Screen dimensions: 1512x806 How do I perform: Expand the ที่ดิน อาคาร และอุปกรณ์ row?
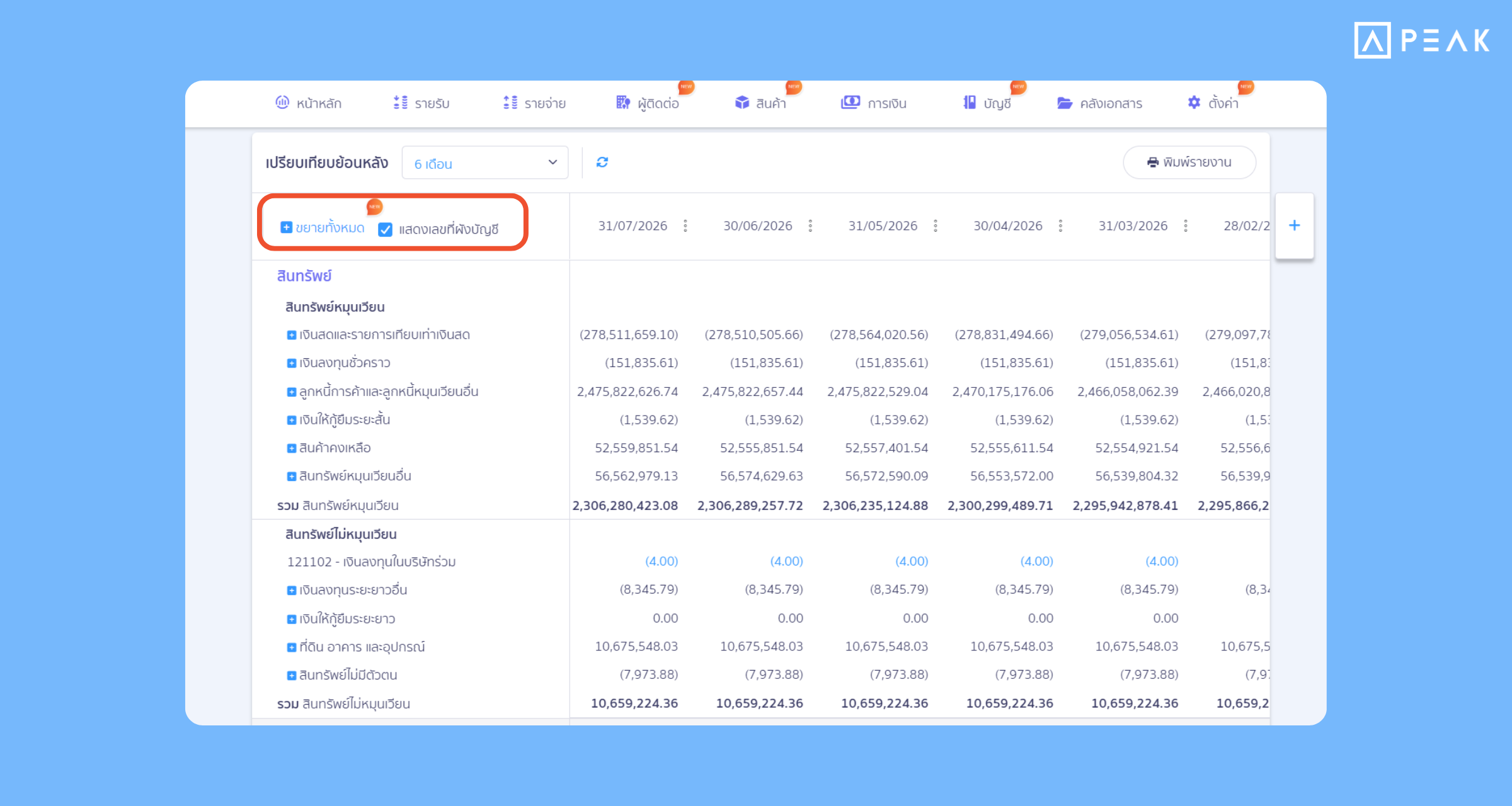pyautogui.click(x=292, y=647)
